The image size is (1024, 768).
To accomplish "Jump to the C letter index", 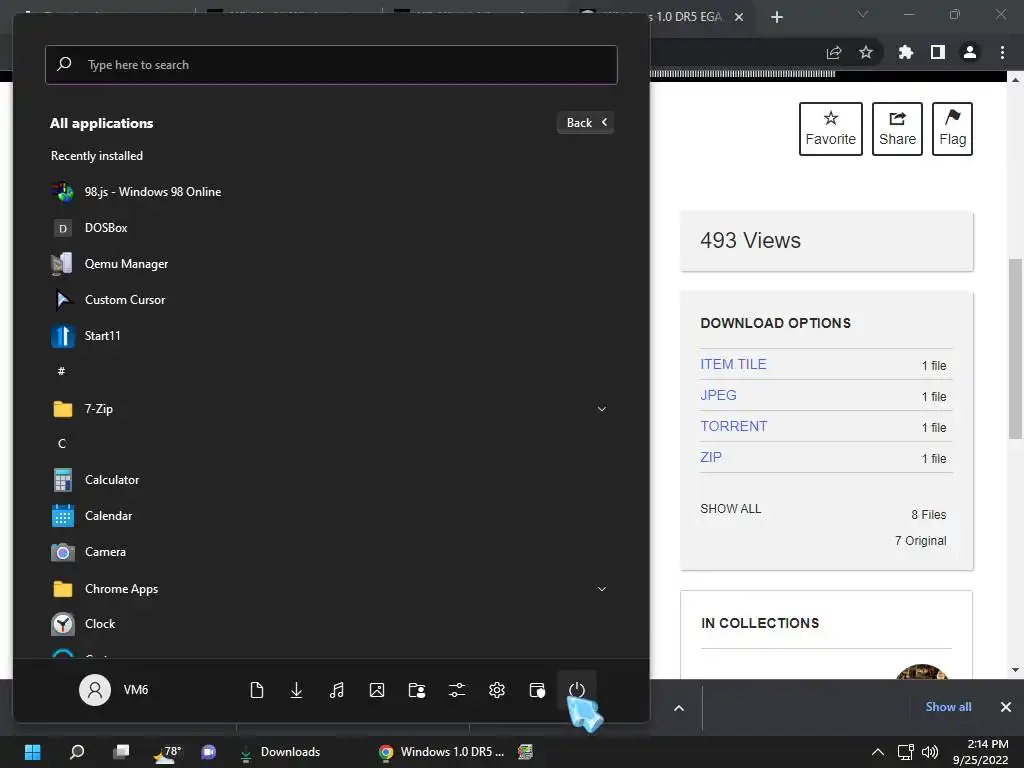I will (62, 443).
